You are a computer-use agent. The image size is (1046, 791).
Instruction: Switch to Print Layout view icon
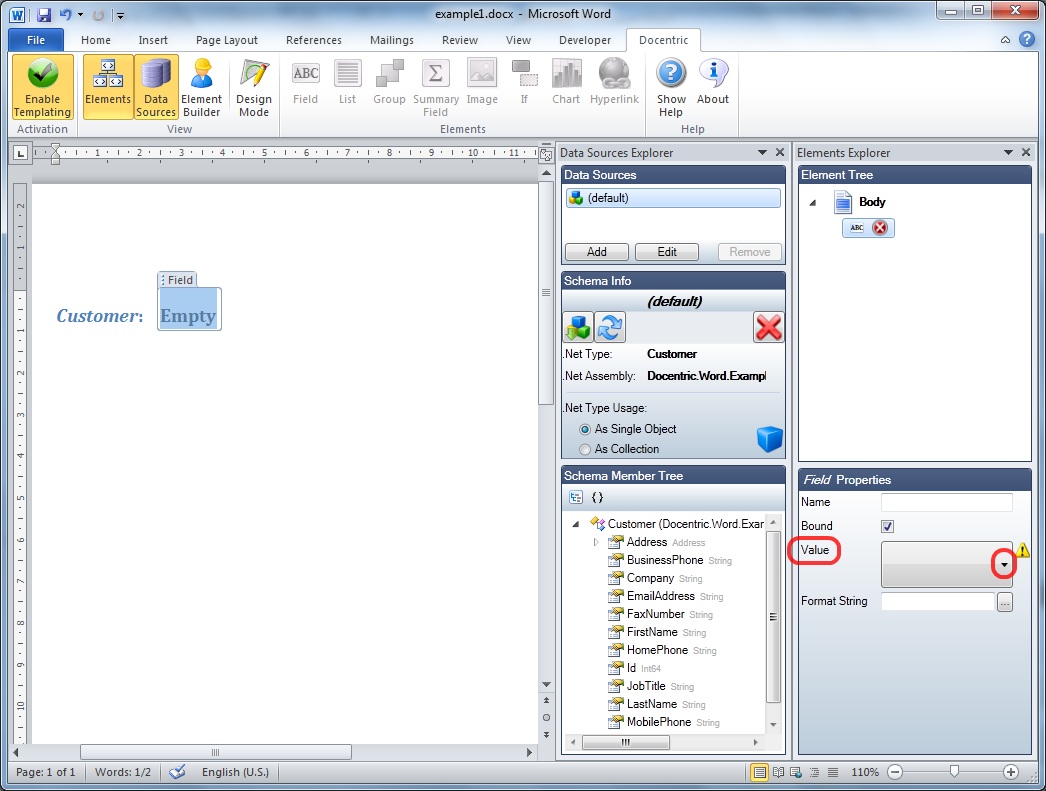[x=759, y=772]
